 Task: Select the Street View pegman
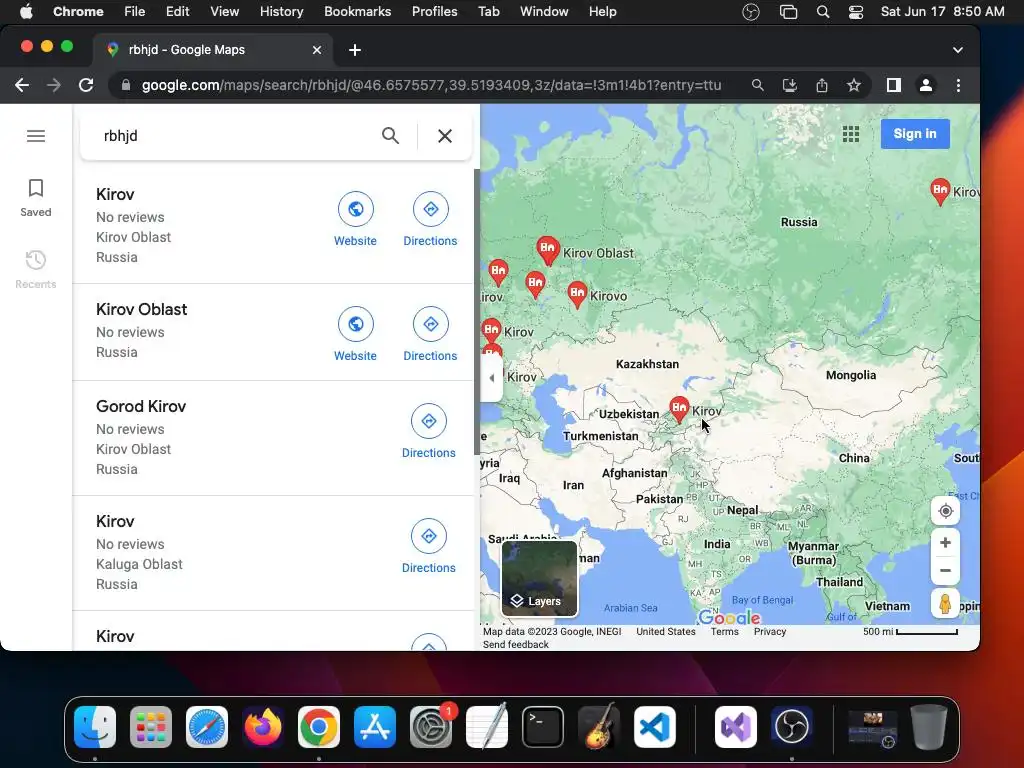click(x=945, y=603)
